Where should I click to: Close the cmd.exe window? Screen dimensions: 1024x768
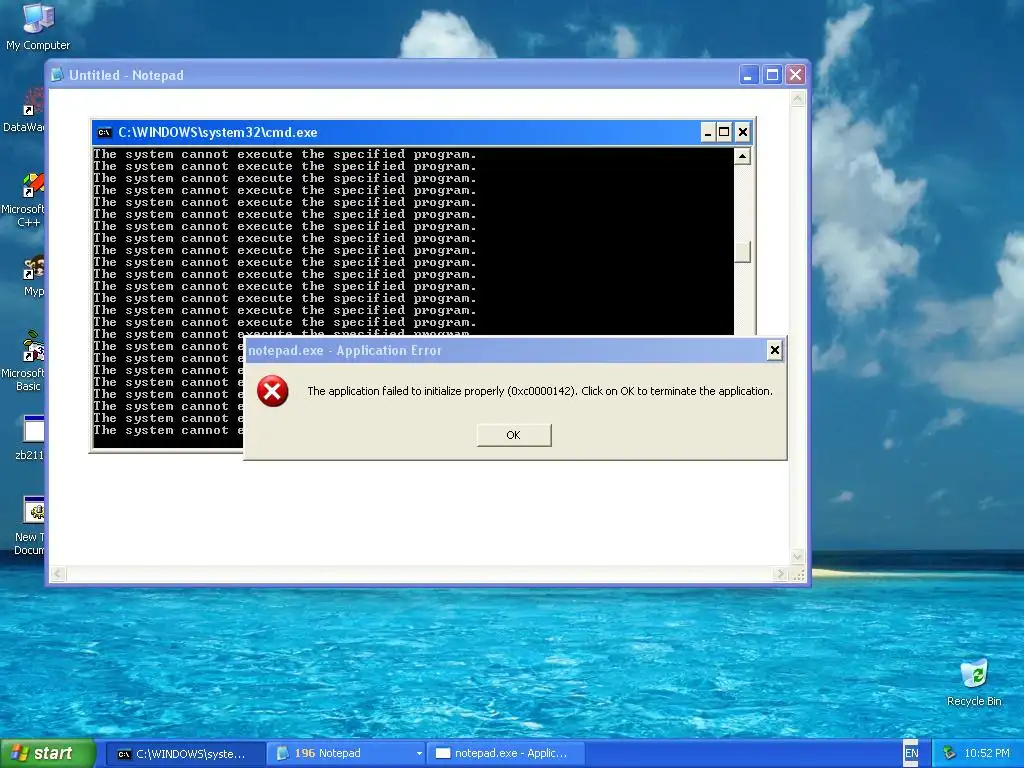(743, 133)
